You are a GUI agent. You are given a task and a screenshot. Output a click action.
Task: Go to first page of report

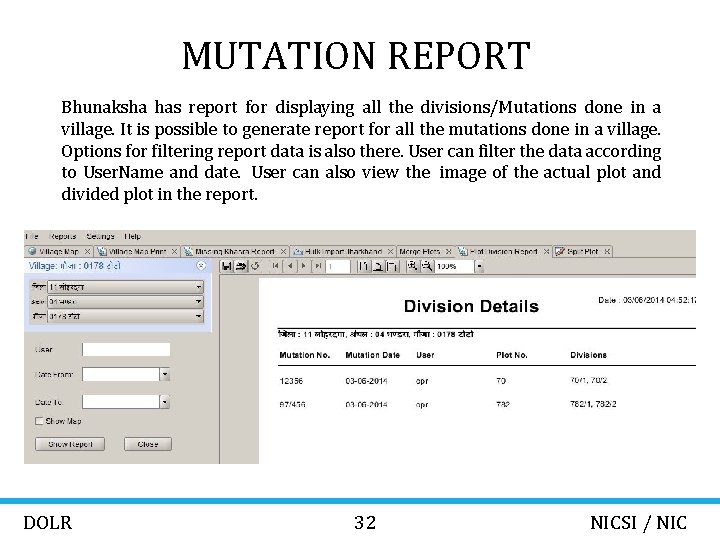(x=275, y=266)
